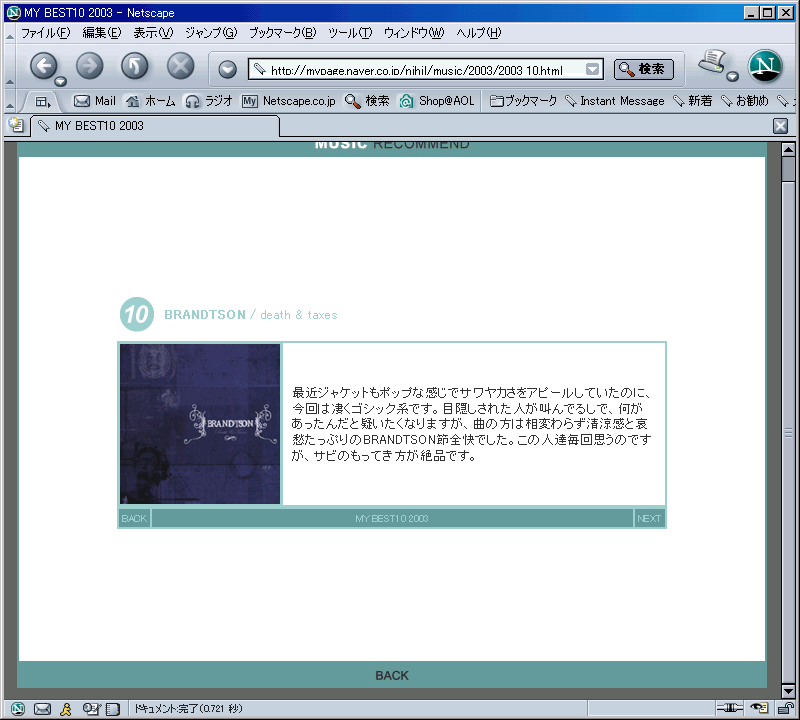Click the ホーム home button
Viewport: 800px width, 720px height.
151,101
